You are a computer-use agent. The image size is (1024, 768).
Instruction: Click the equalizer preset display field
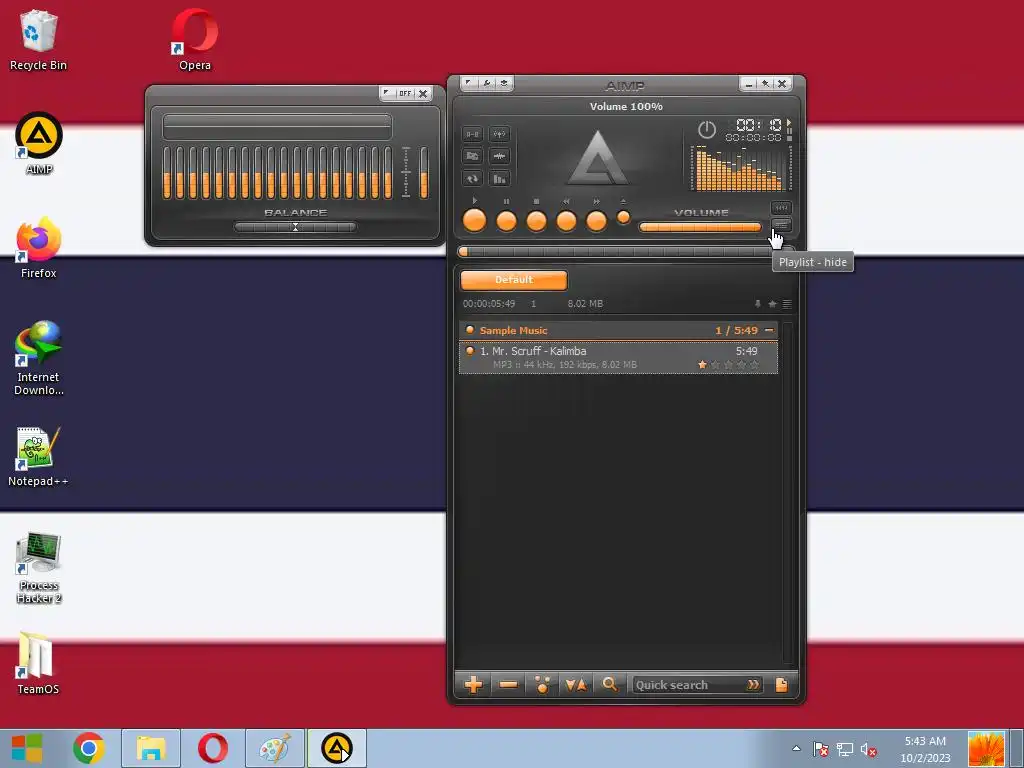point(278,127)
